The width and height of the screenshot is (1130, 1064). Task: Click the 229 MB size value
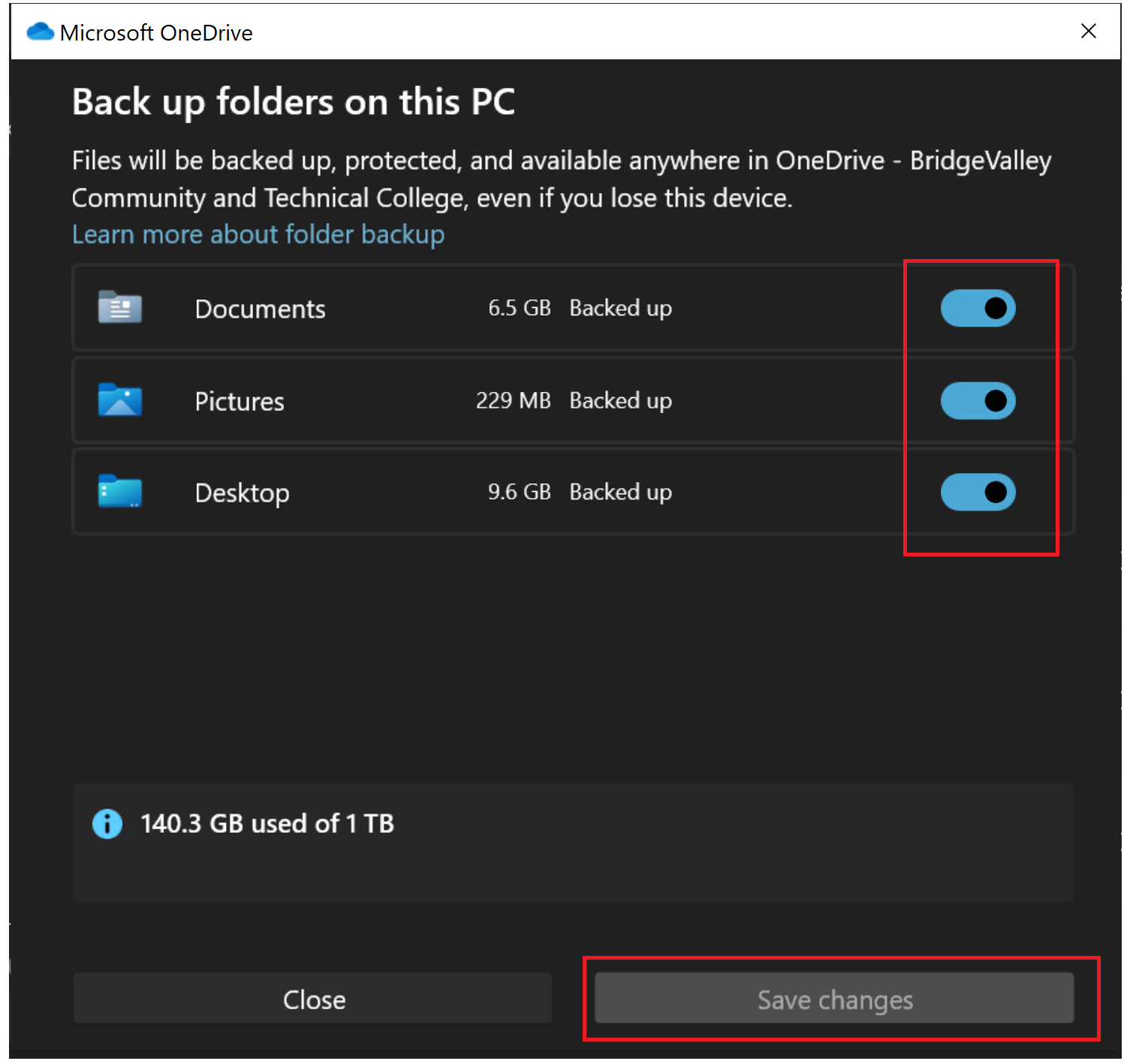[x=514, y=400]
